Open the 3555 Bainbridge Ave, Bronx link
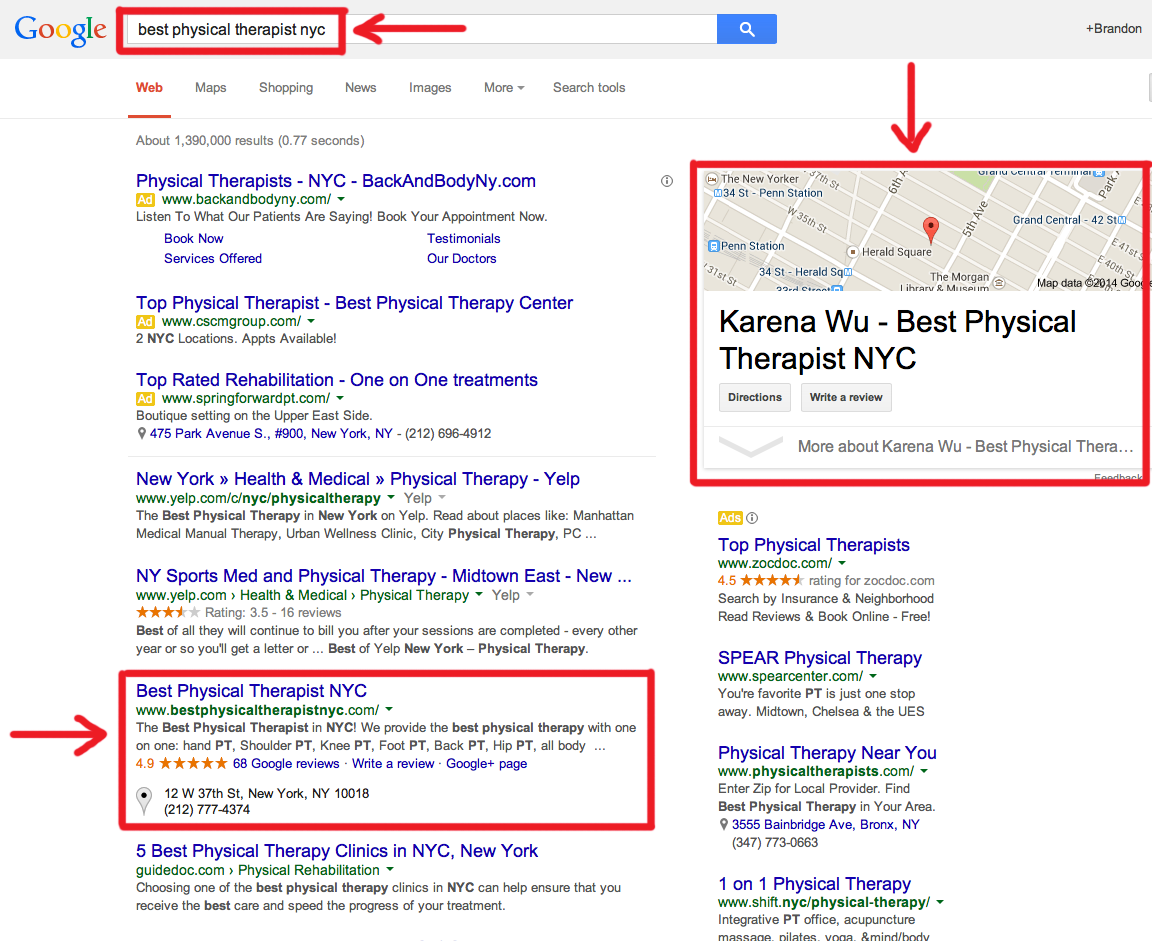This screenshot has width=1152, height=941. pos(825,824)
